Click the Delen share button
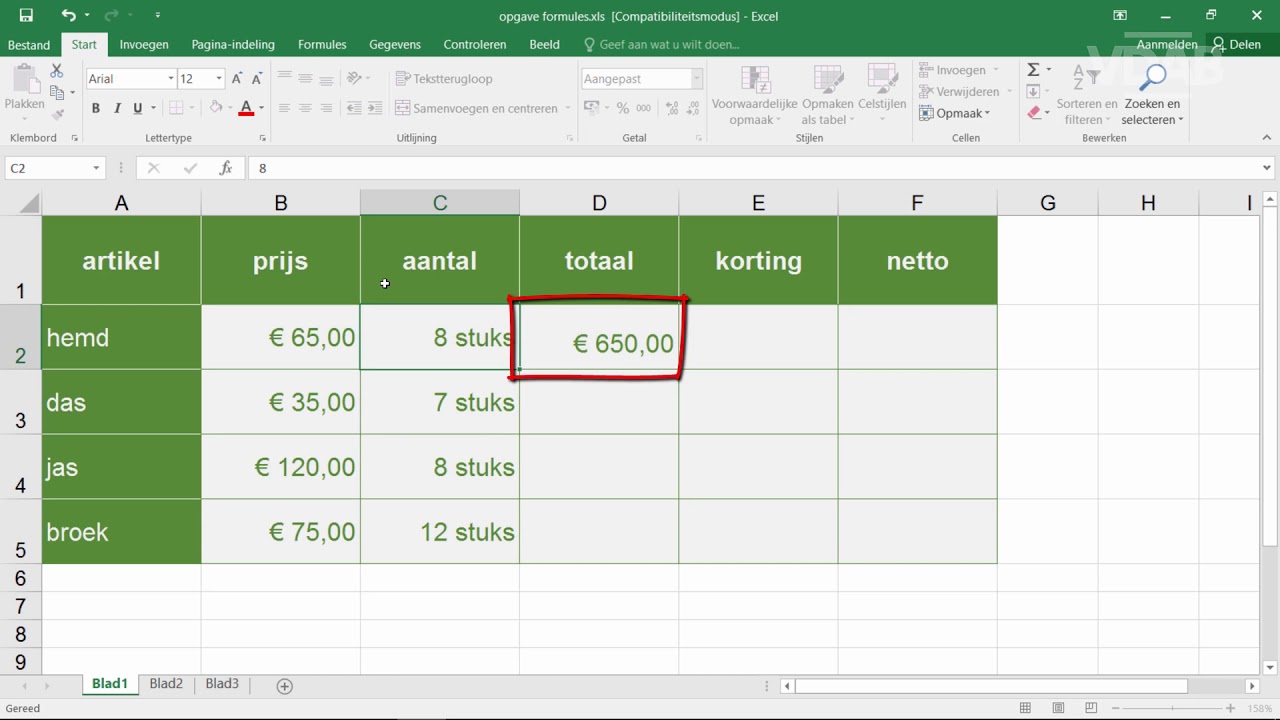 [x=1236, y=45]
